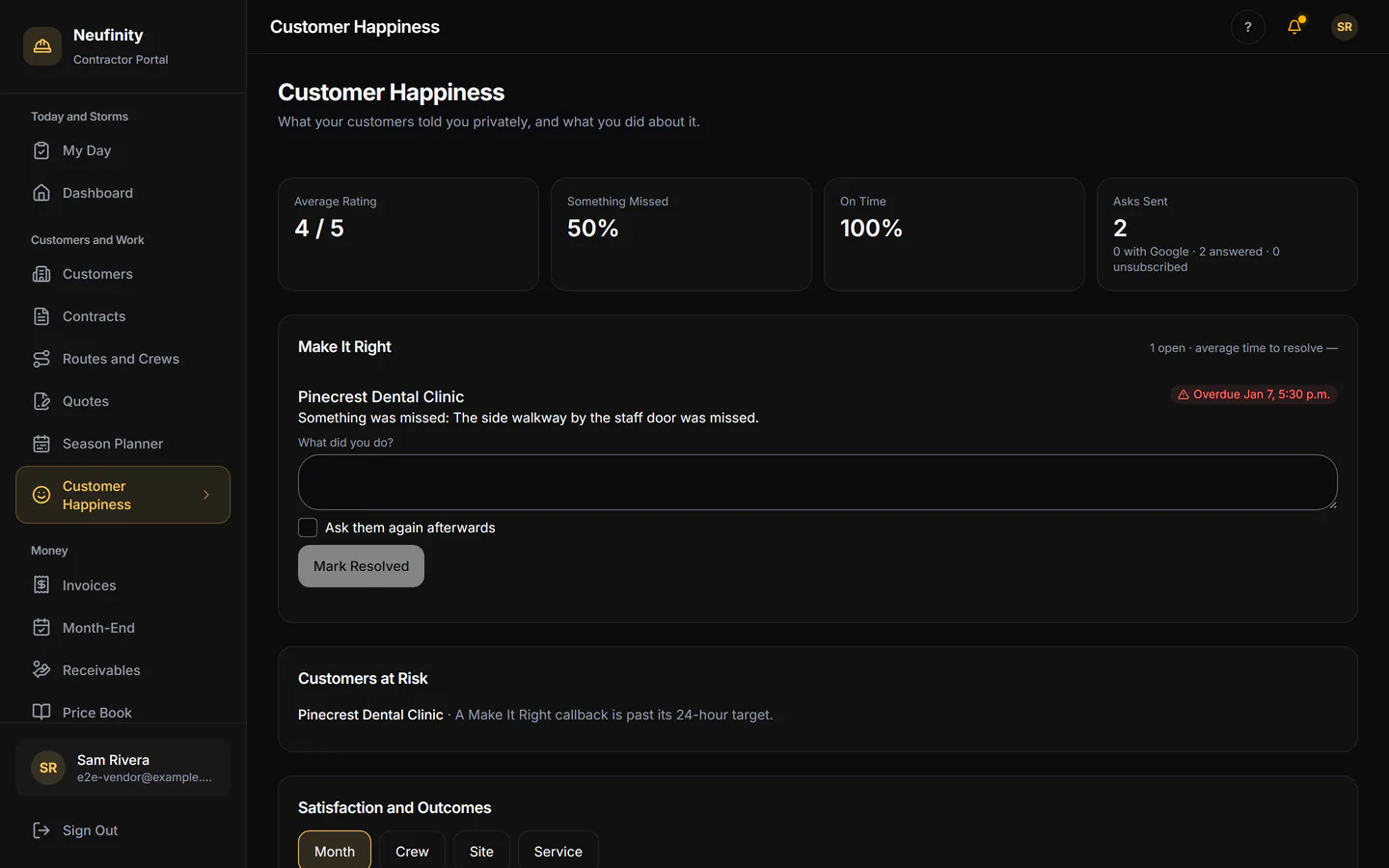Click the Overdue warning triangle icon
This screenshot has height=868, width=1389.
(x=1184, y=394)
